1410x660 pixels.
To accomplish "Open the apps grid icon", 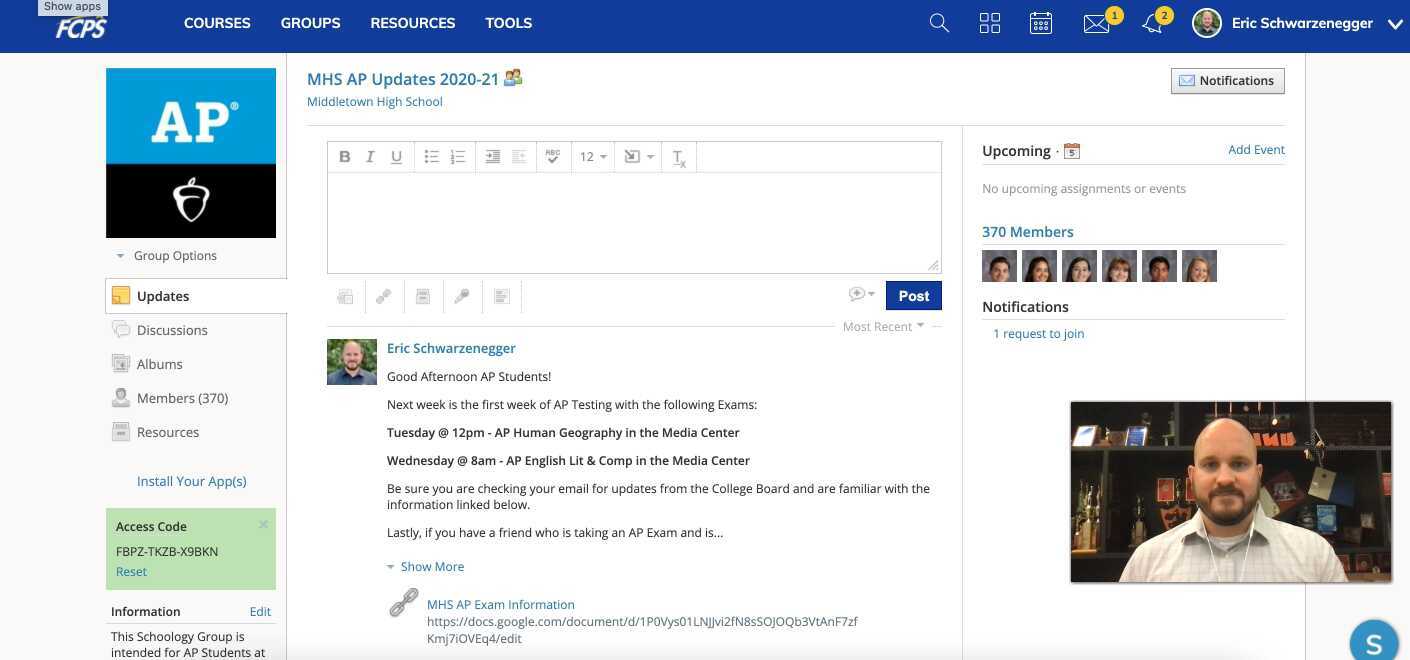I will tap(989, 23).
